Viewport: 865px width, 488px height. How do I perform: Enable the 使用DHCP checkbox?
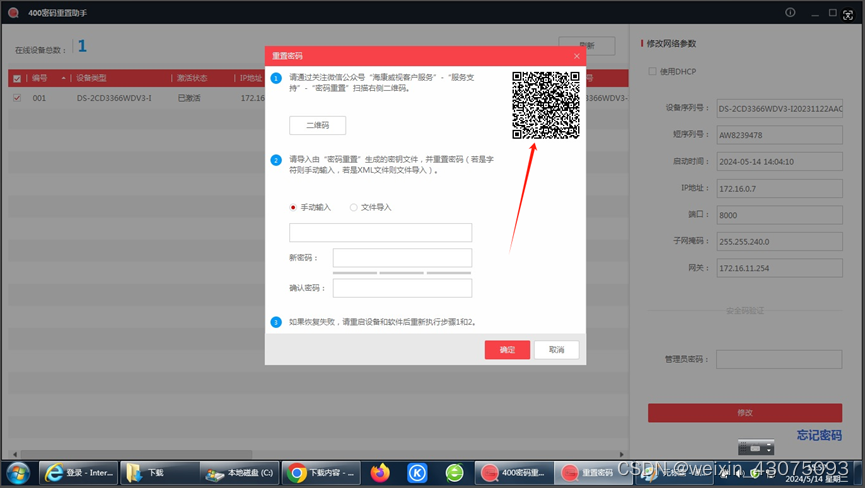(x=653, y=71)
